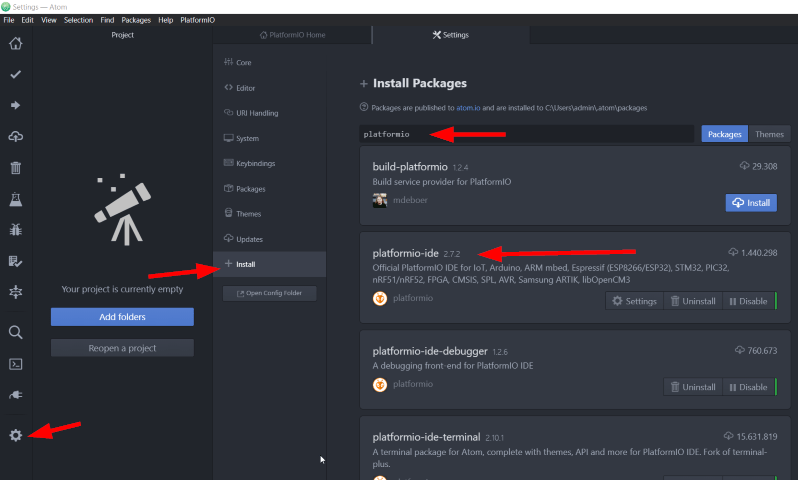Viewport: 798px width, 480px height.
Task: Open the platformio-ide package title
Action: [405, 253]
